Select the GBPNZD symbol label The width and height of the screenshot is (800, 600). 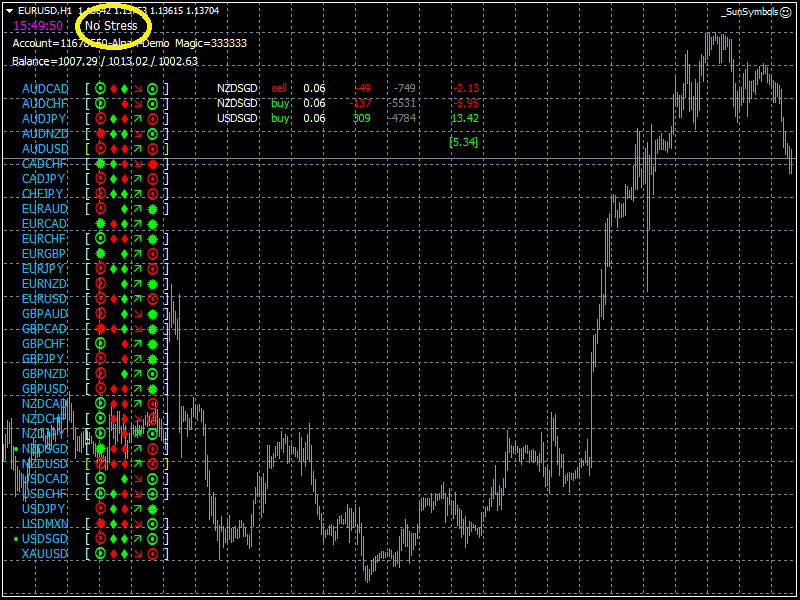pyautogui.click(x=45, y=373)
